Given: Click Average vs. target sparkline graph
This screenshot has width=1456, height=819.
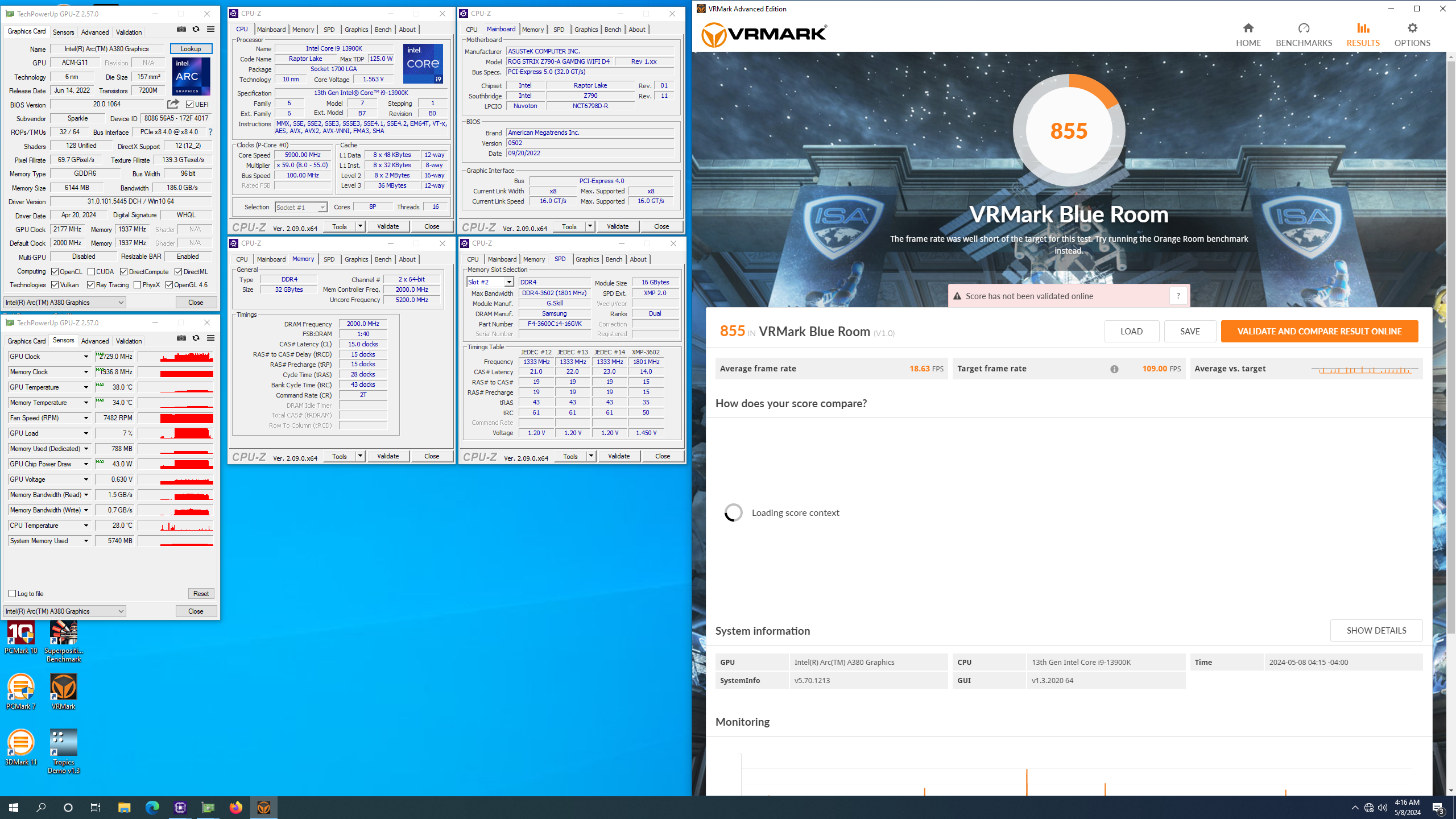Looking at the screenshot, I should click(1364, 370).
